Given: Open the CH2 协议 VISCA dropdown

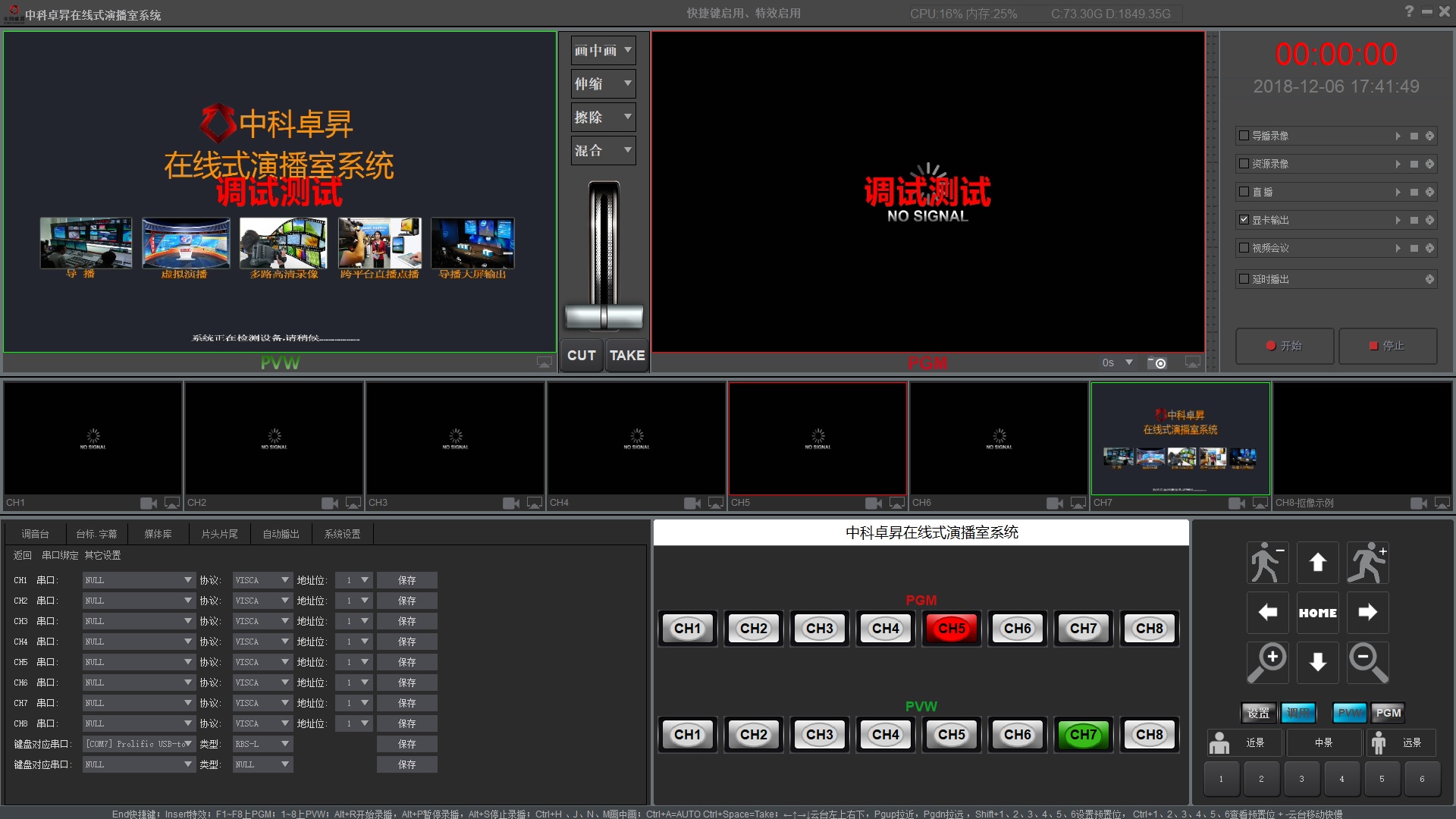Looking at the screenshot, I should tap(262, 601).
